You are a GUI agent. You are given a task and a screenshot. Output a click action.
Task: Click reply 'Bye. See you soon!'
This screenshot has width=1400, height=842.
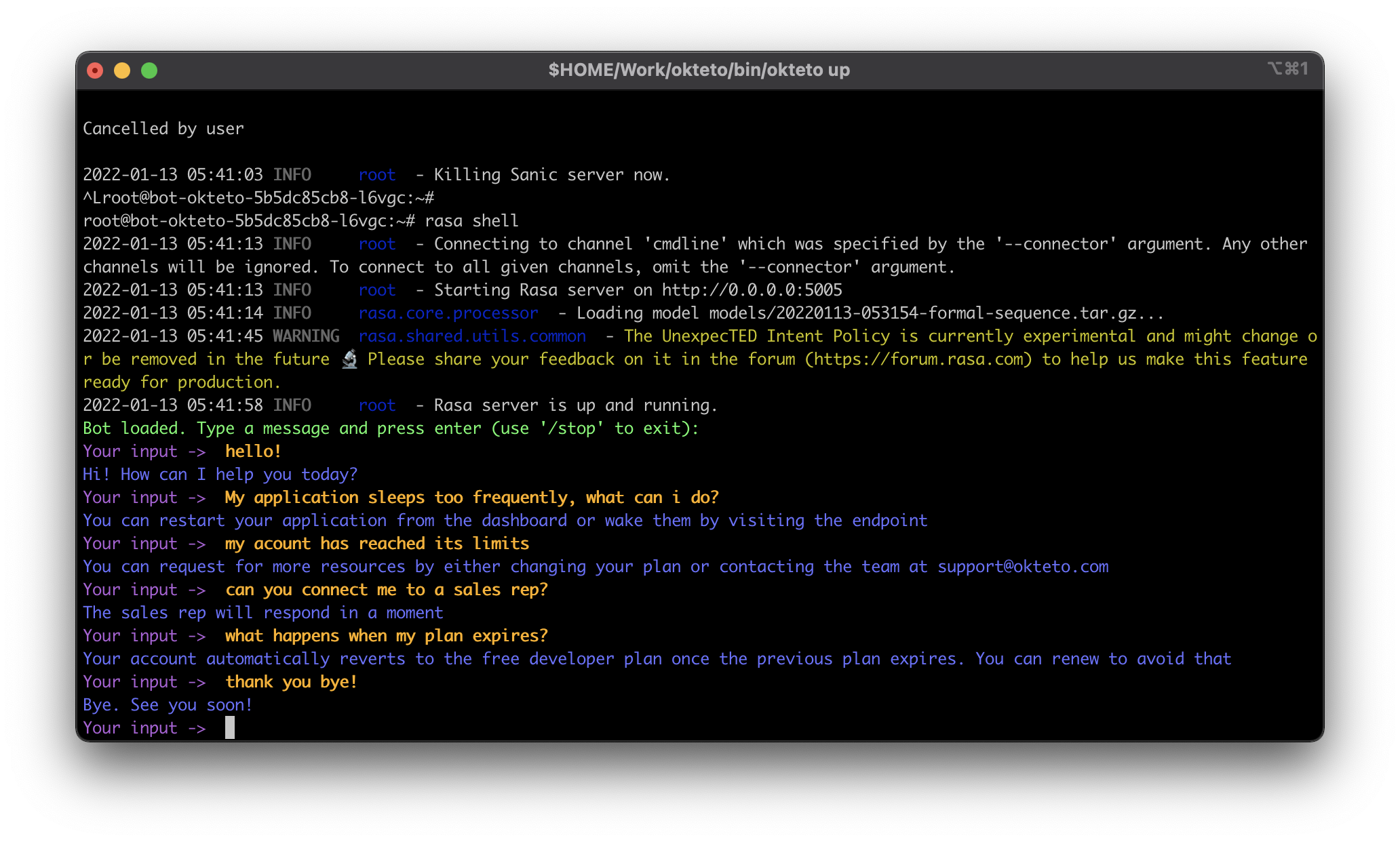[x=168, y=705]
